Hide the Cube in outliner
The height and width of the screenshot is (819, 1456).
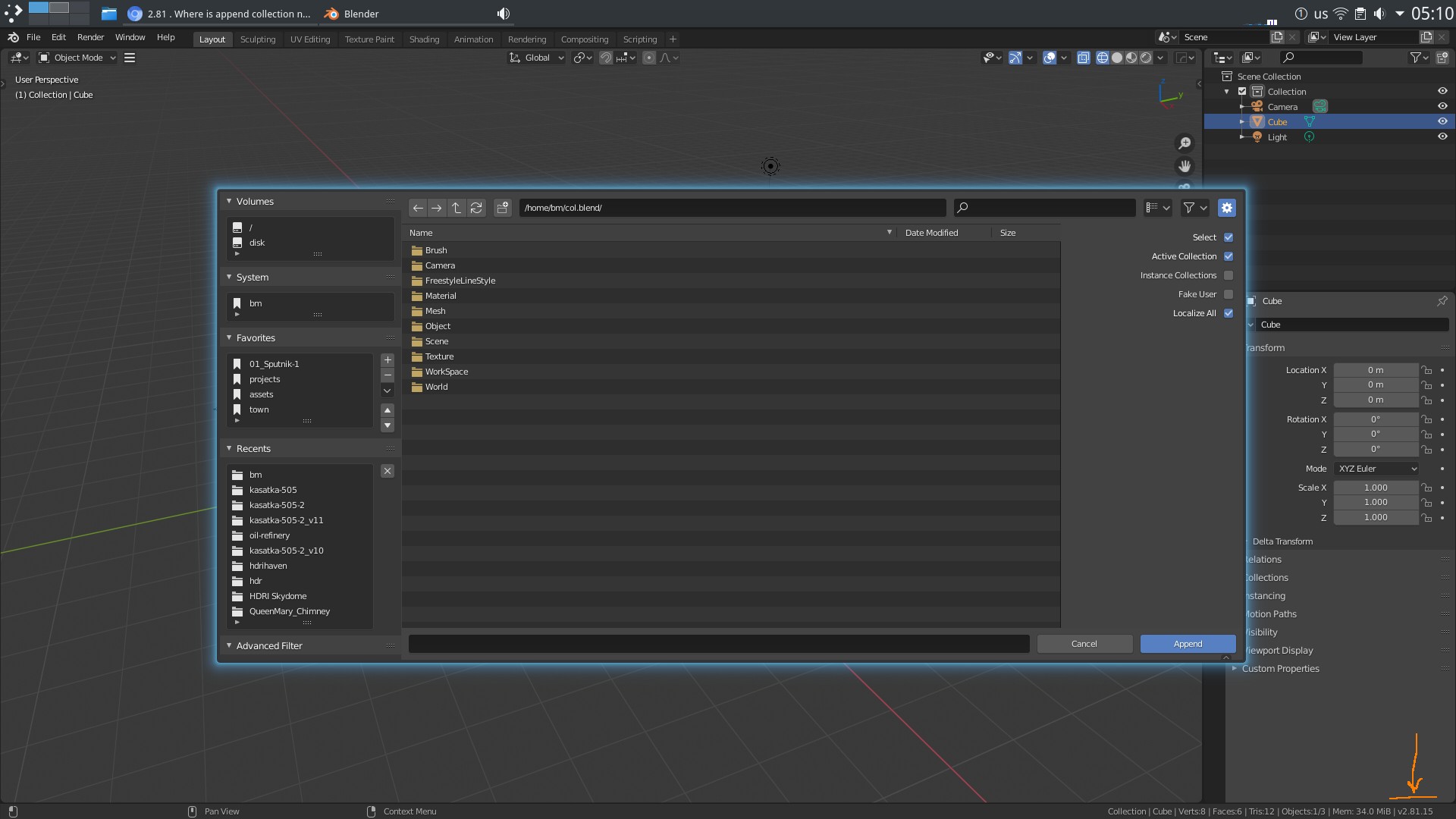1442,121
